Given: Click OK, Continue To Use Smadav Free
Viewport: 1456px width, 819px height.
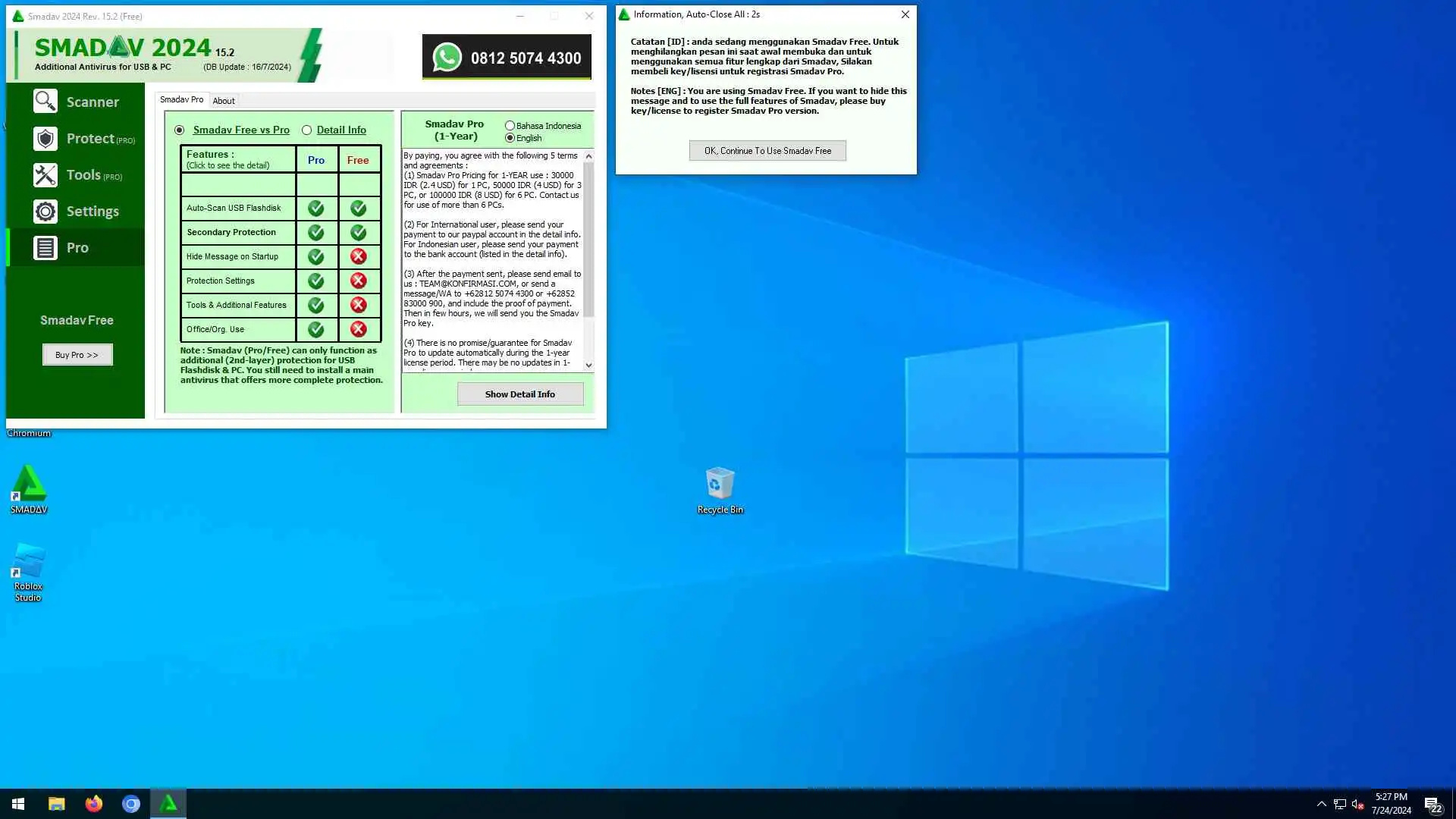Looking at the screenshot, I should coord(767,151).
